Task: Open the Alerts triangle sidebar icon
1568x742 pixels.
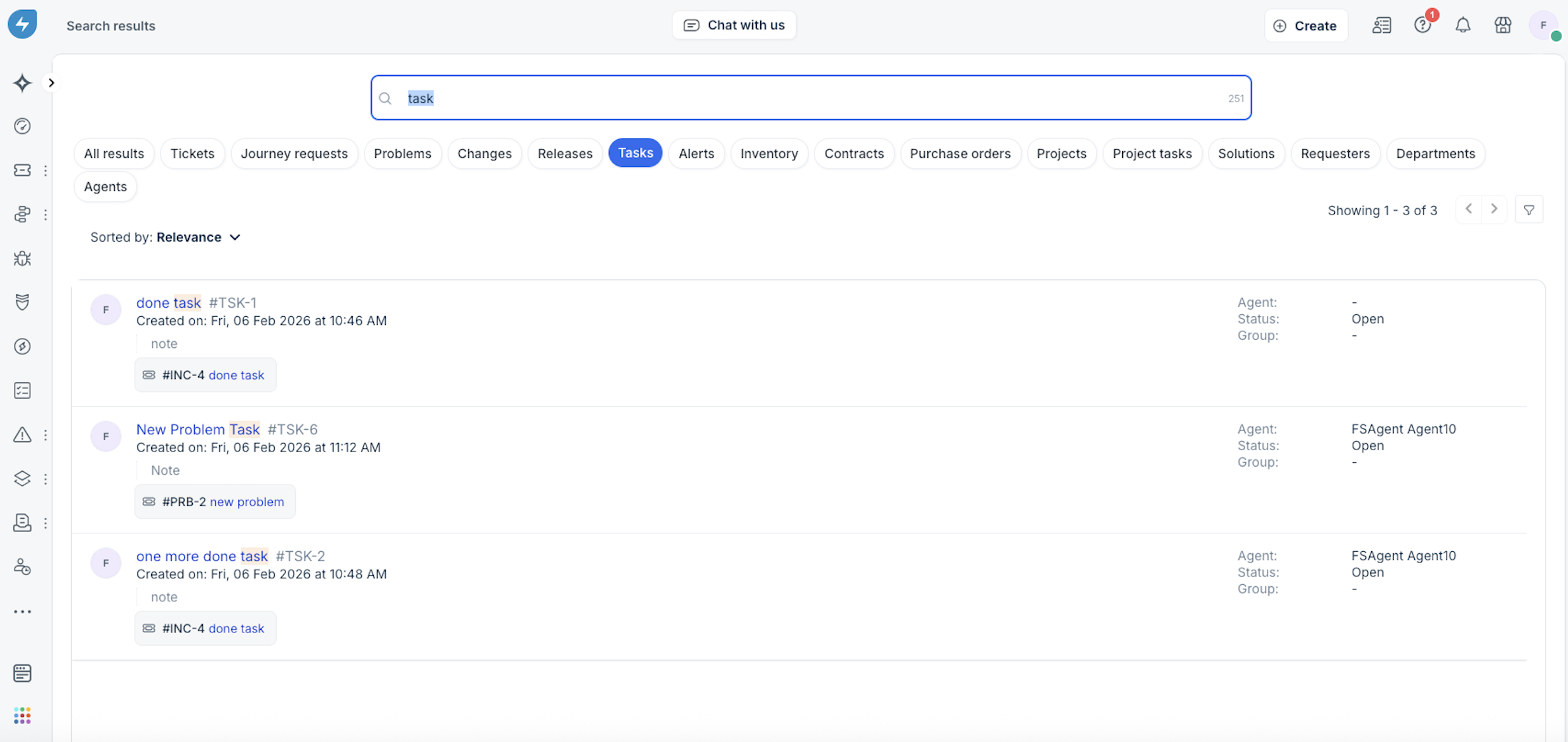Action: 22,434
